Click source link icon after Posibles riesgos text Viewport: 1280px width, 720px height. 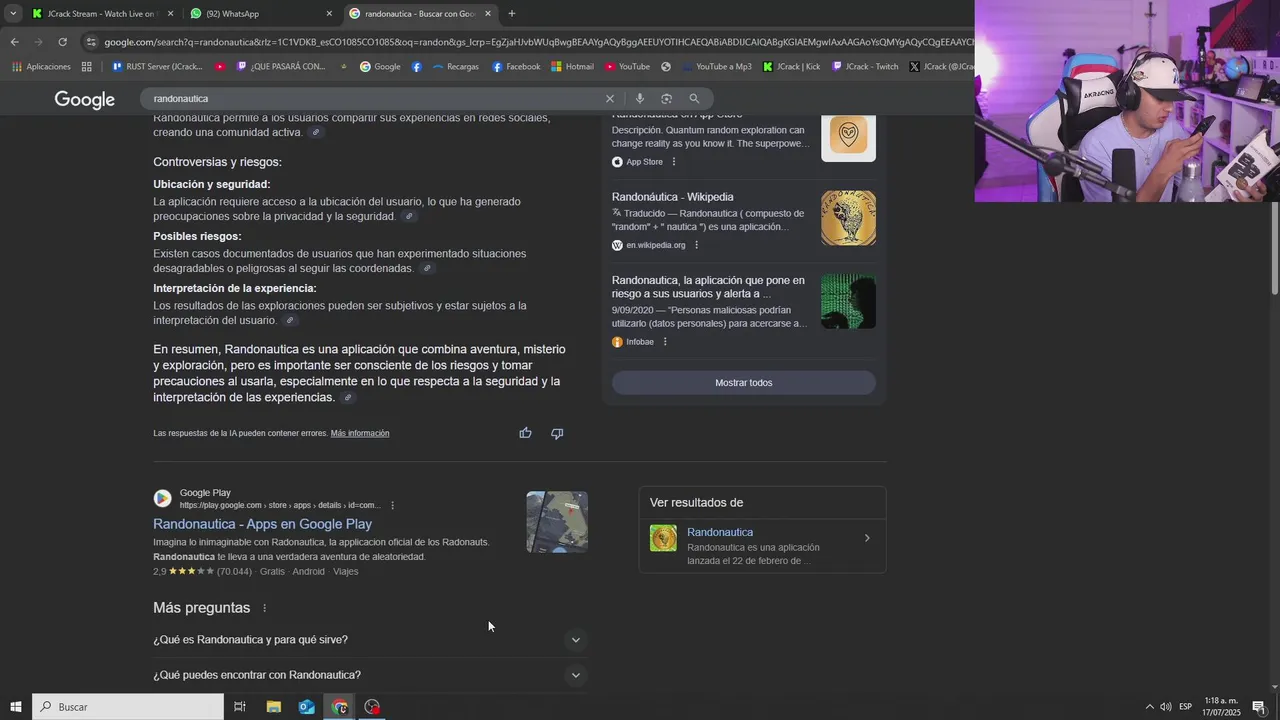[427, 269]
